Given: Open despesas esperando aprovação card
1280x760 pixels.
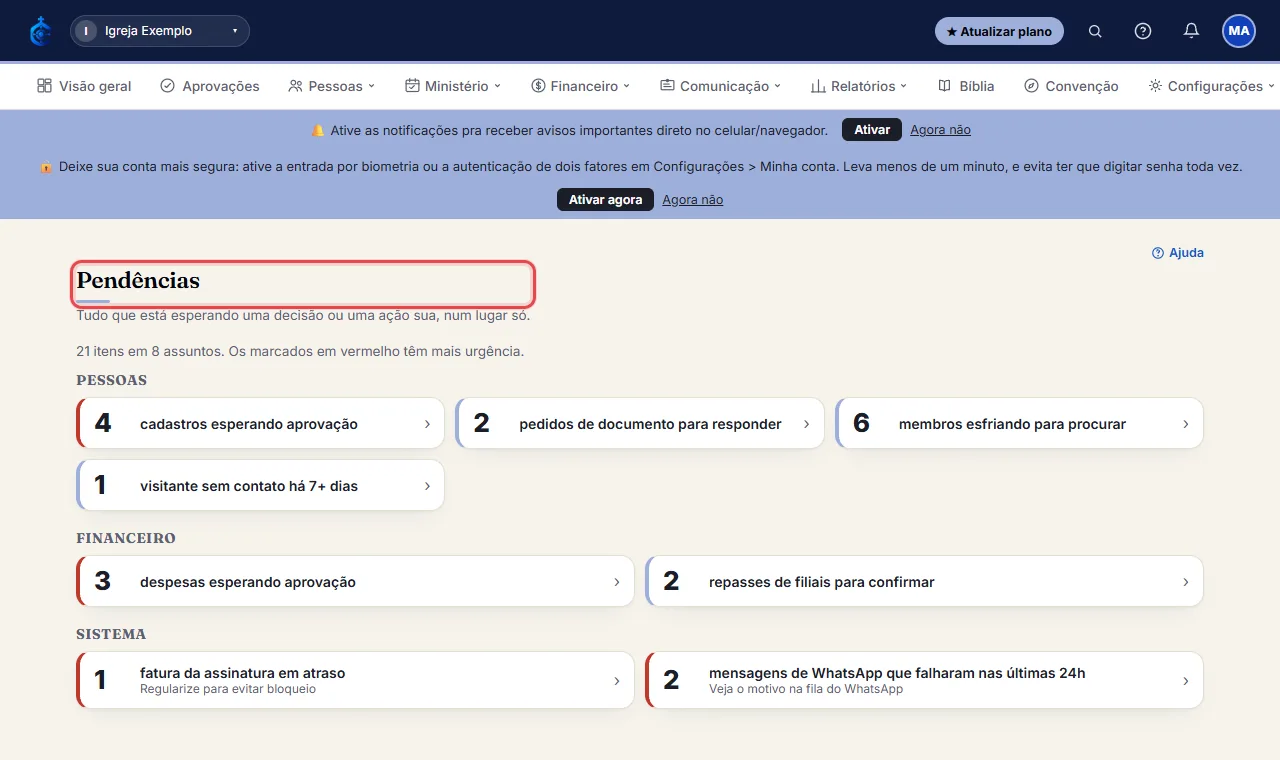Looking at the screenshot, I should (355, 582).
